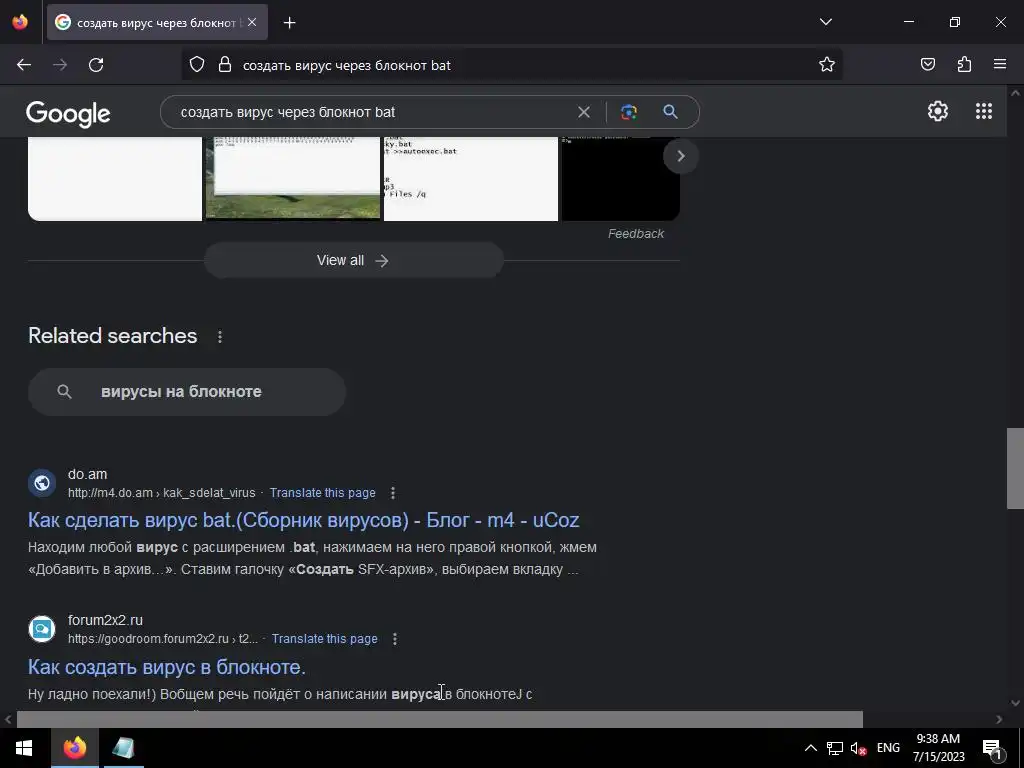Open the autoexec.bat code image thumbnail
The height and width of the screenshot is (768, 1024).
(x=471, y=179)
